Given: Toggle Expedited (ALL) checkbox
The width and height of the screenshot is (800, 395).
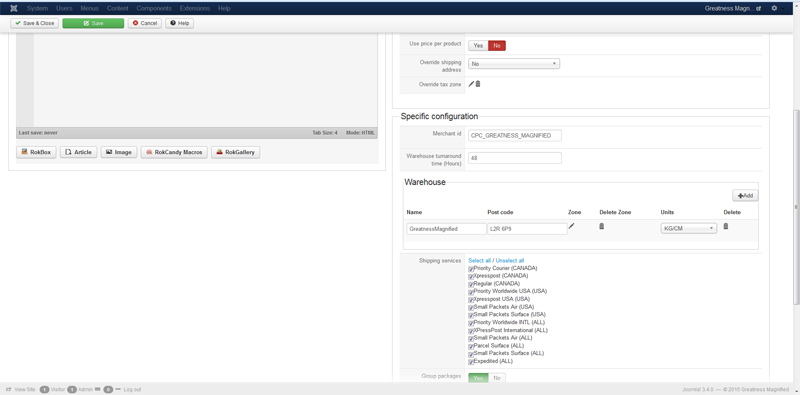Looking at the screenshot, I should [471, 362].
